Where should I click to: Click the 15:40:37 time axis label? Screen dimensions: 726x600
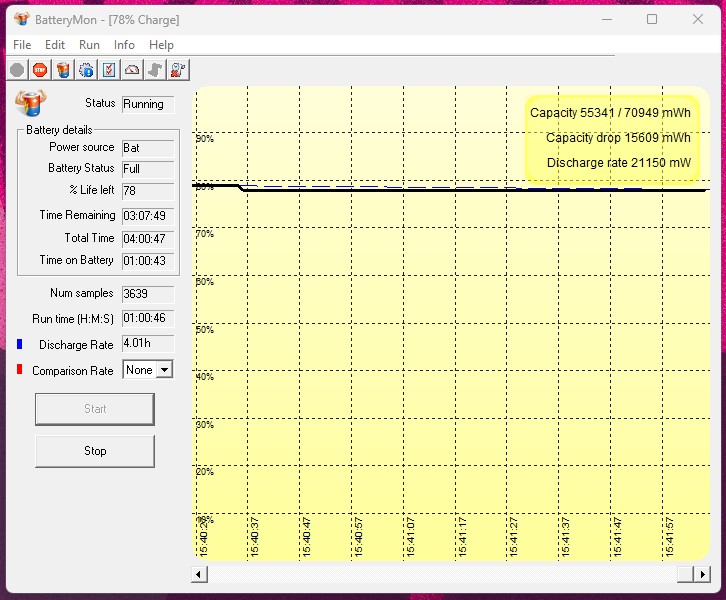coord(254,538)
